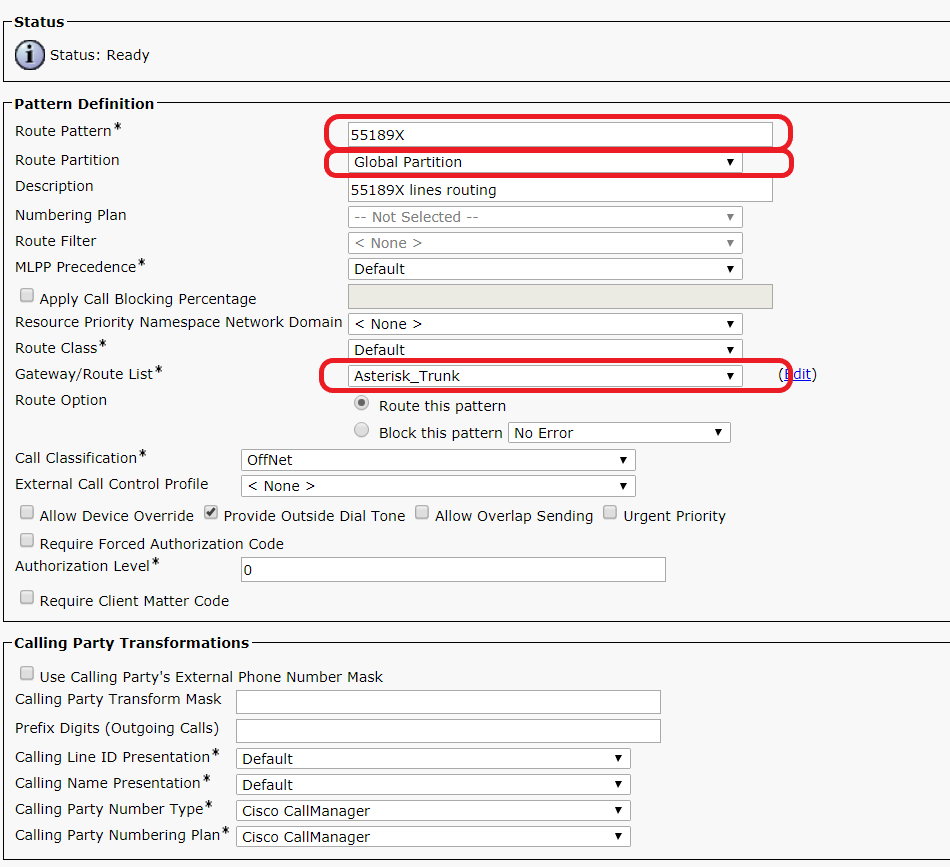Image resolution: width=950 pixels, height=867 pixels.
Task: Open Calling Line ID Presentation dropdown
Action: coord(433,759)
